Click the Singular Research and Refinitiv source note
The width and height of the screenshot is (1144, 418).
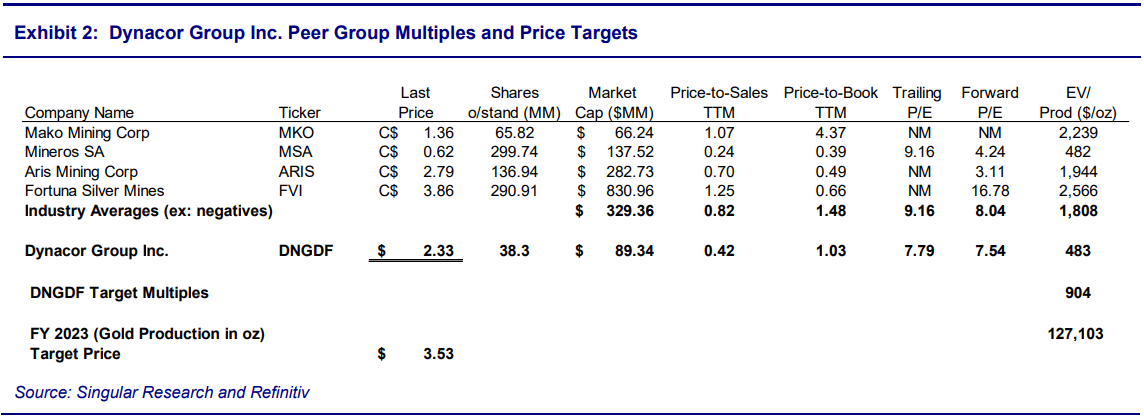pyautogui.click(x=162, y=392)
